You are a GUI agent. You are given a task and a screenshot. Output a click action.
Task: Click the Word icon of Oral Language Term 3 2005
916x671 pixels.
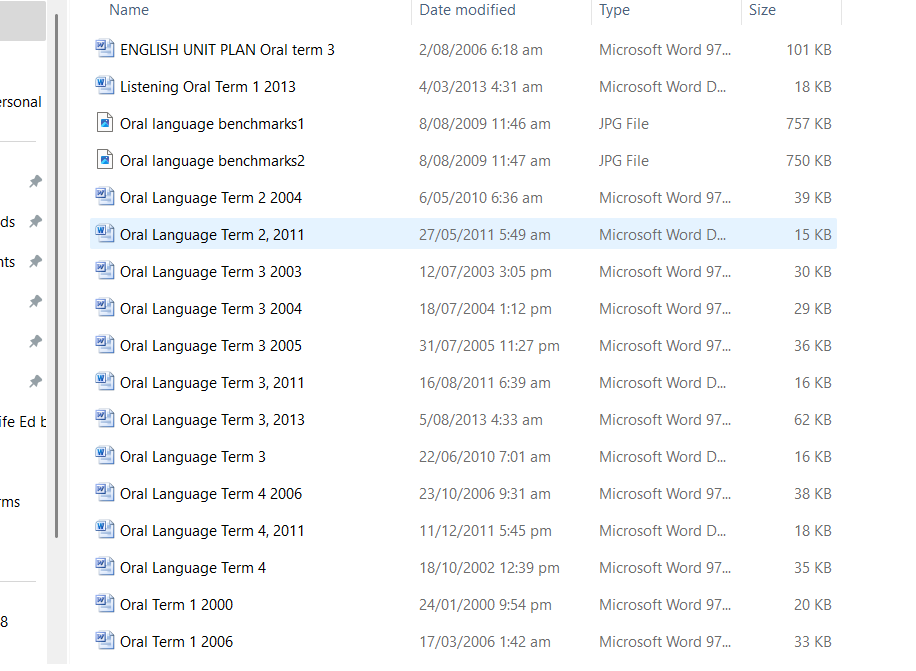pos(105,345)
